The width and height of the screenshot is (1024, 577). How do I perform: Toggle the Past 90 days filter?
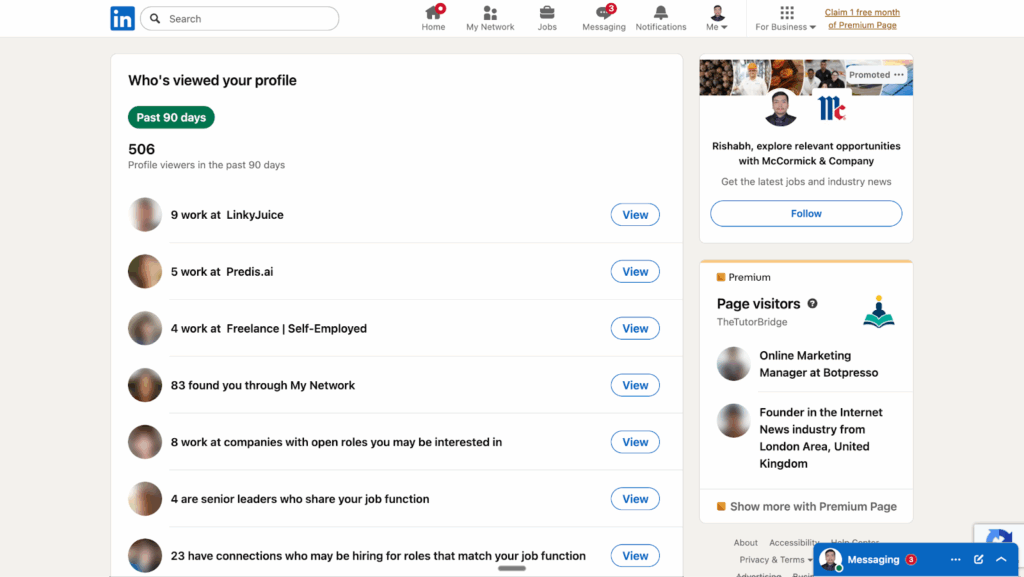171,117
